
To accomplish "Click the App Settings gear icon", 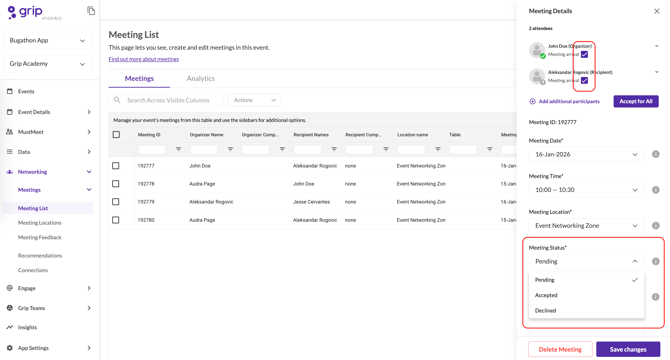I will point(10,348).
